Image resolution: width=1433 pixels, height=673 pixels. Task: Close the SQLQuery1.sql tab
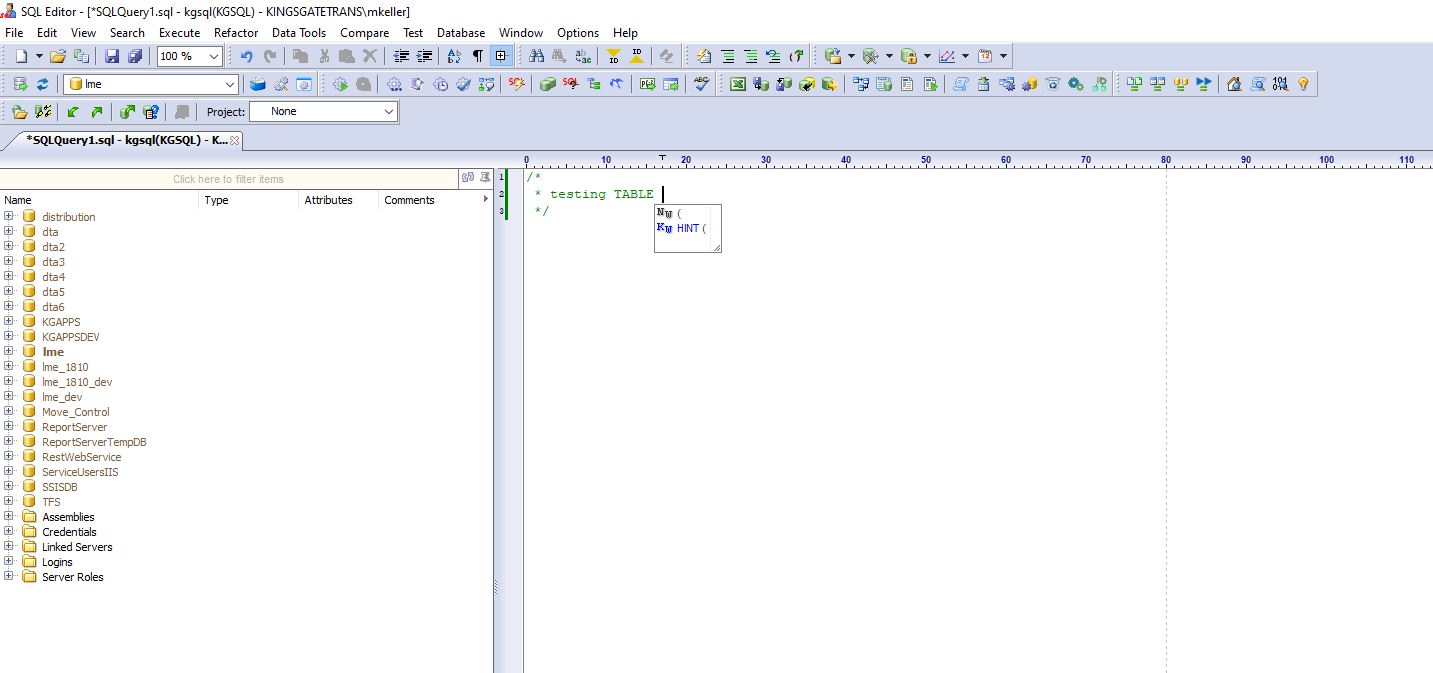click(235, 141)
